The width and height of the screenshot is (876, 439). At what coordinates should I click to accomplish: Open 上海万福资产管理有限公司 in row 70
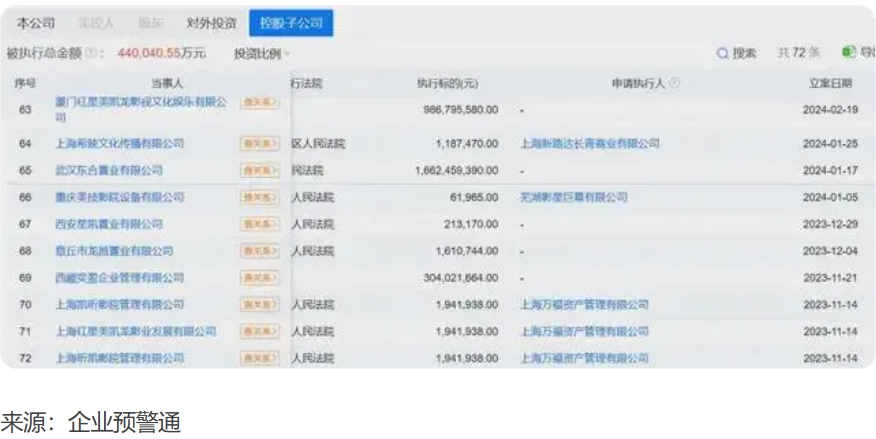click(x=584, y=304)
